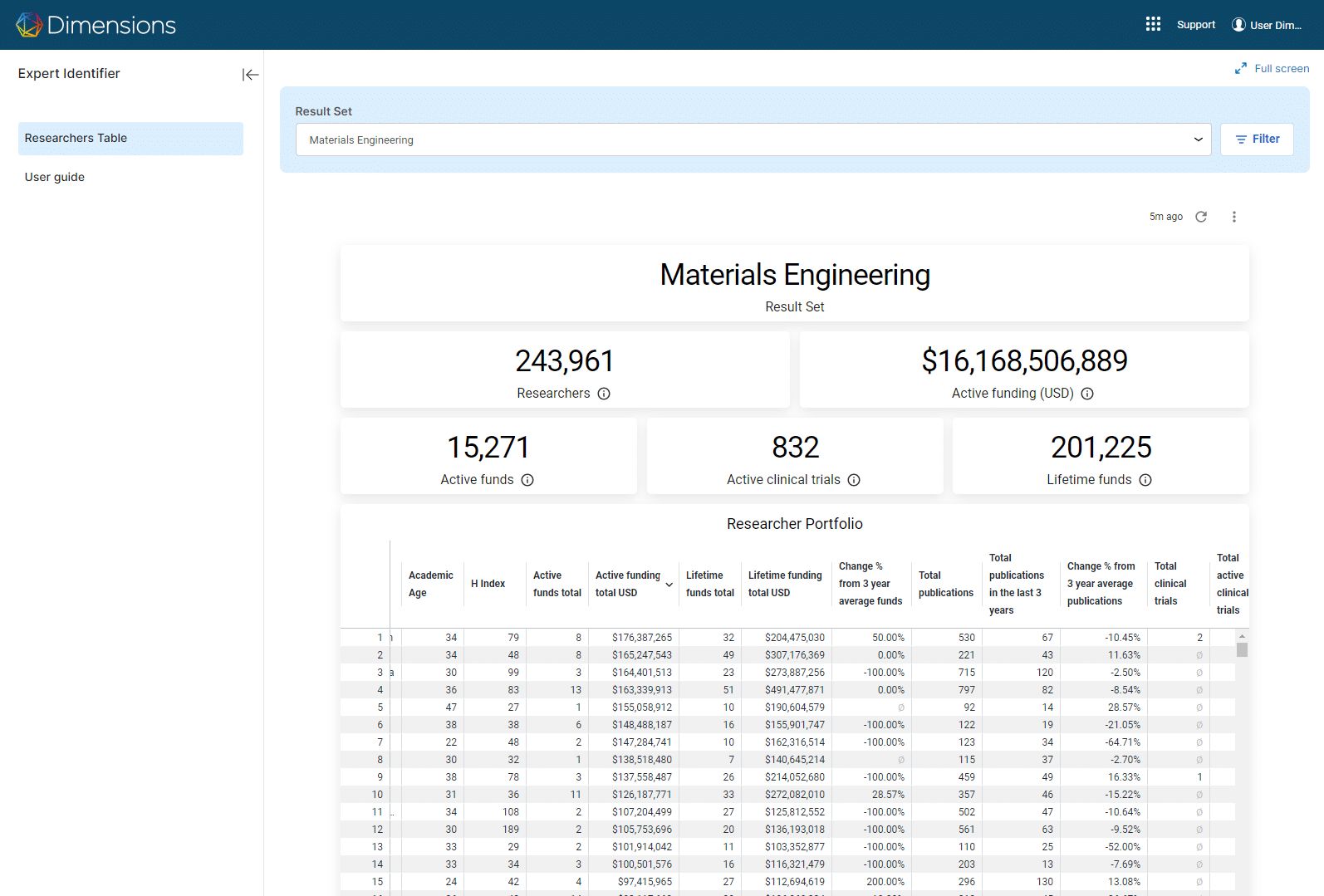
Task: Show info for Active funding (USD)
Action: (x=1087, y=394)
